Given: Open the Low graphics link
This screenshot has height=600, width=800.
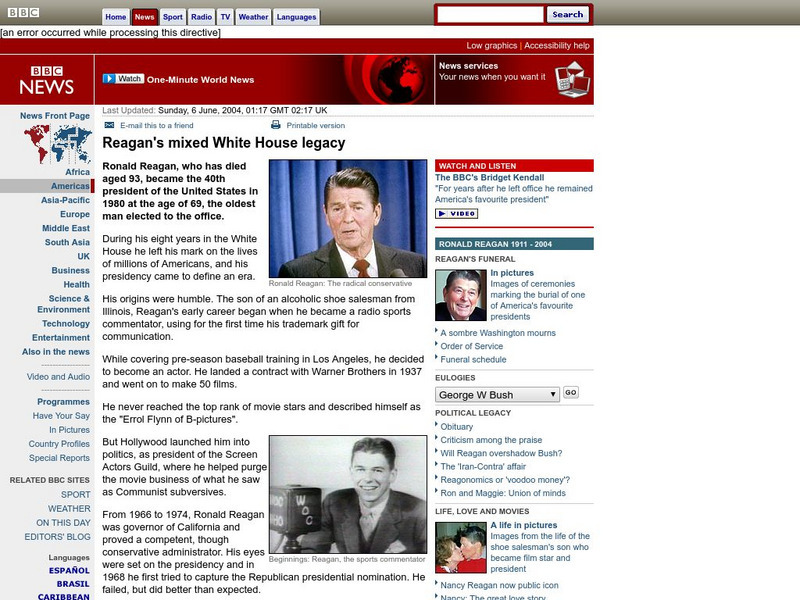Looking at the screenshot, I should coord(491,45).
